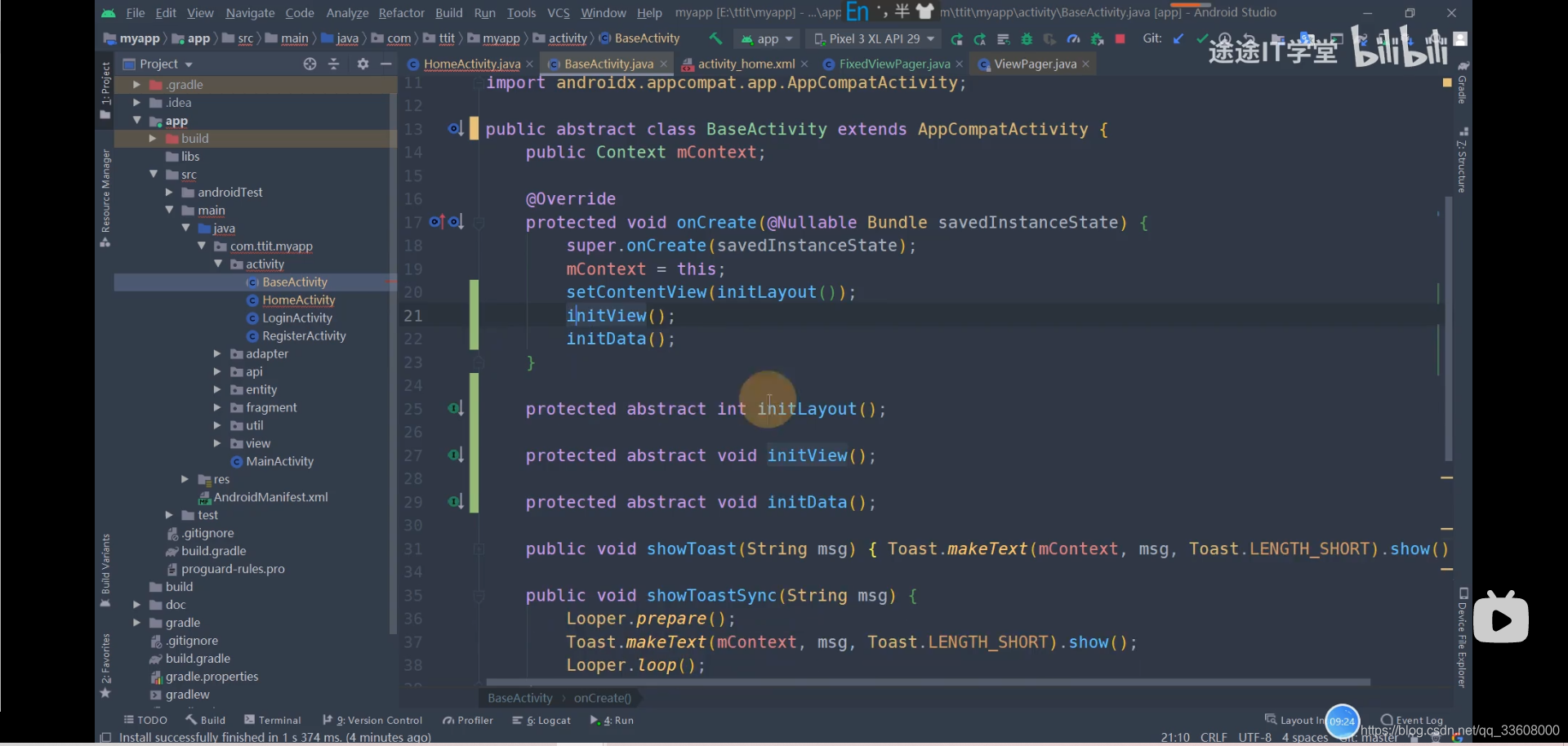The width and height of the screenshot is (1568, 746).
Task: Close the HomeActivity.java tab
Action: [529, 64]
